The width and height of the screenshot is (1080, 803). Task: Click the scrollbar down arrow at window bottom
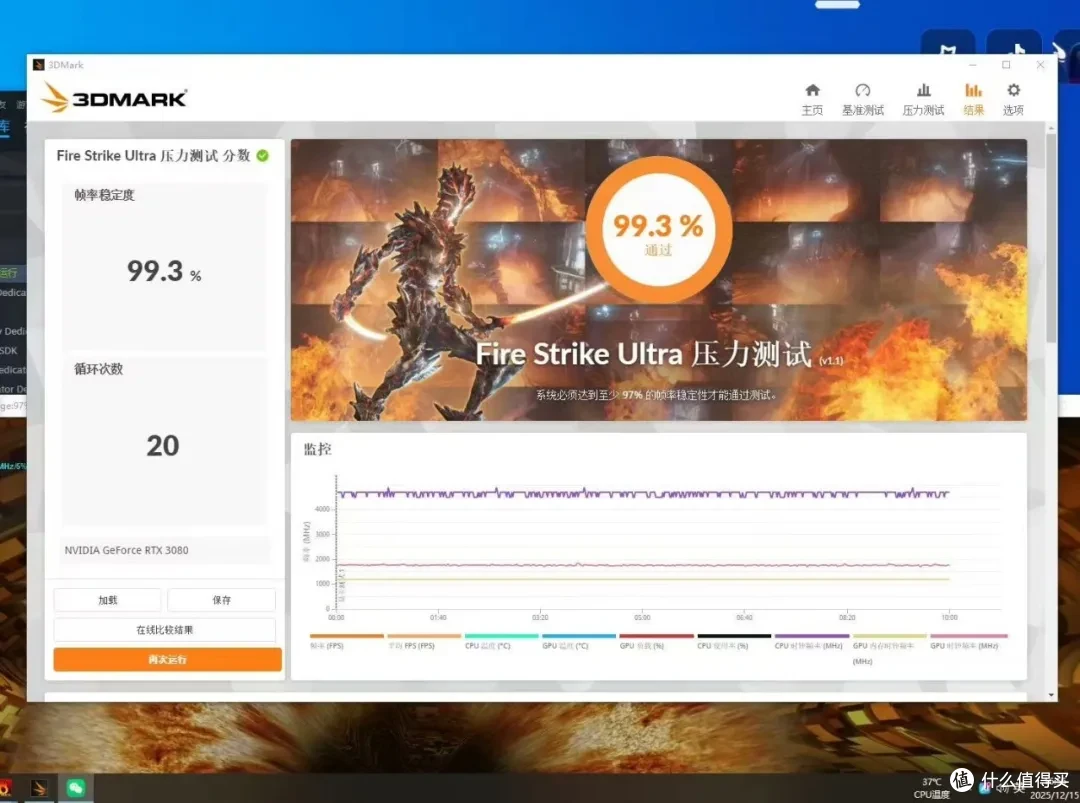[1051, 696]
